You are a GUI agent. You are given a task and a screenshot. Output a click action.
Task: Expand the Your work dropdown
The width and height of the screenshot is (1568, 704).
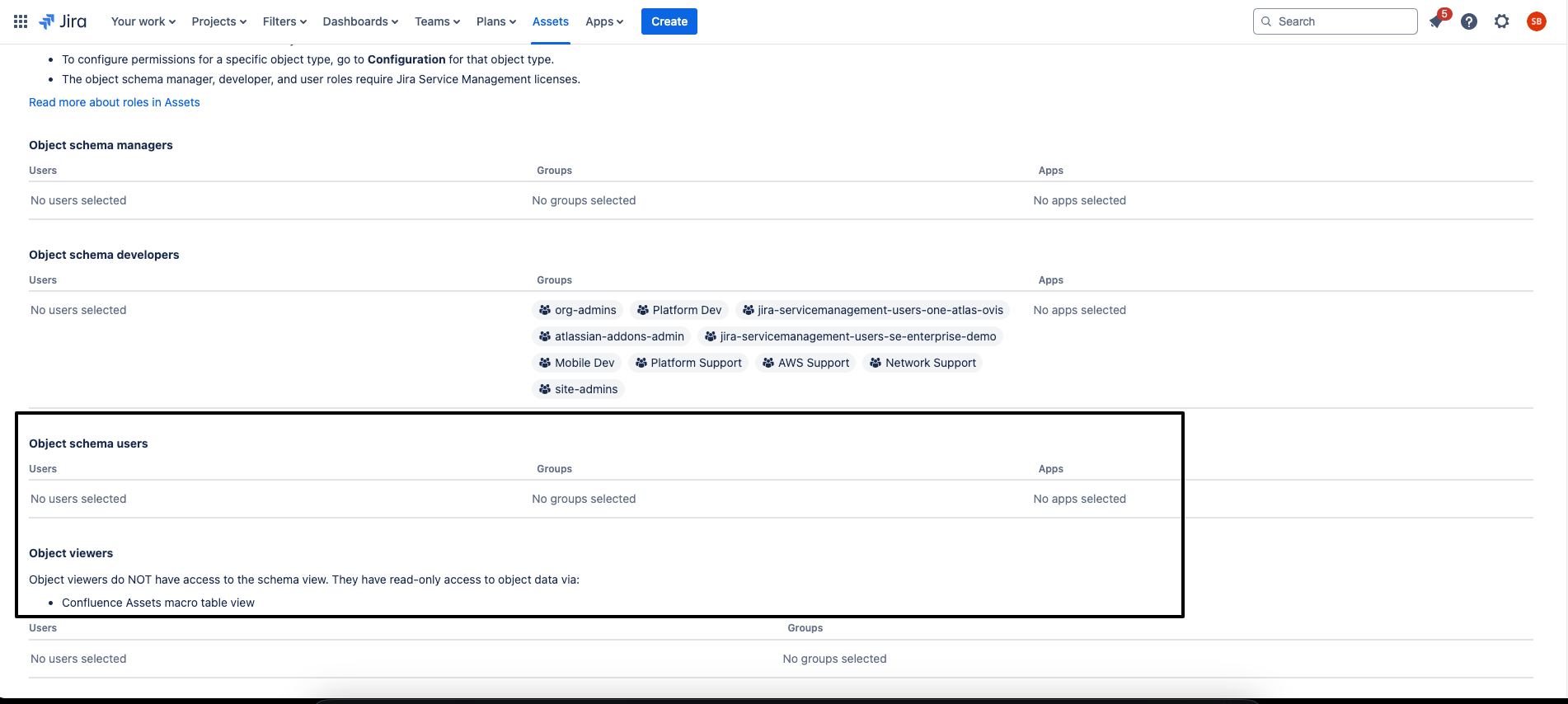point(143,21)
